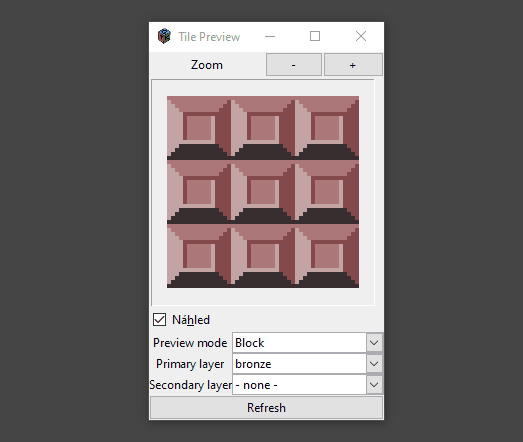The height and width of the screenshot is (442, 523).
Task: Click the Tile Preview app icon in title bar
Action: (164, 36)
